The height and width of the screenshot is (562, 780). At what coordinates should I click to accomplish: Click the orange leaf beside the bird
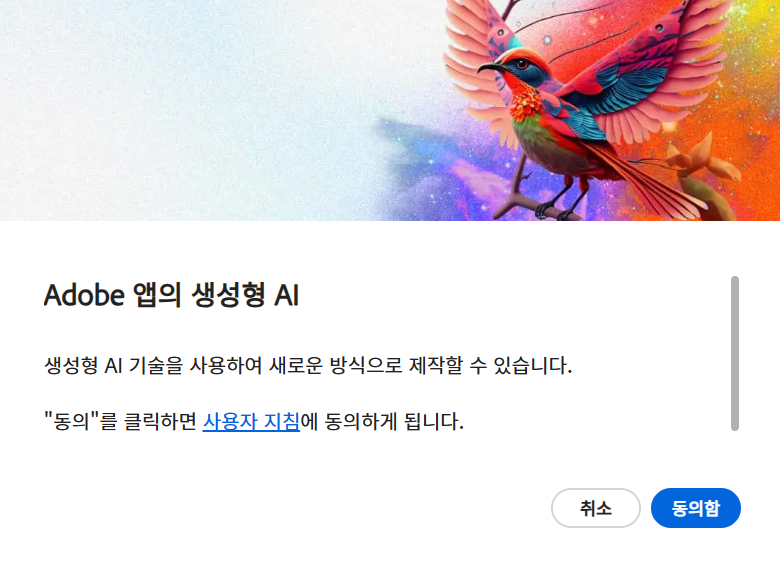point(701,159)
